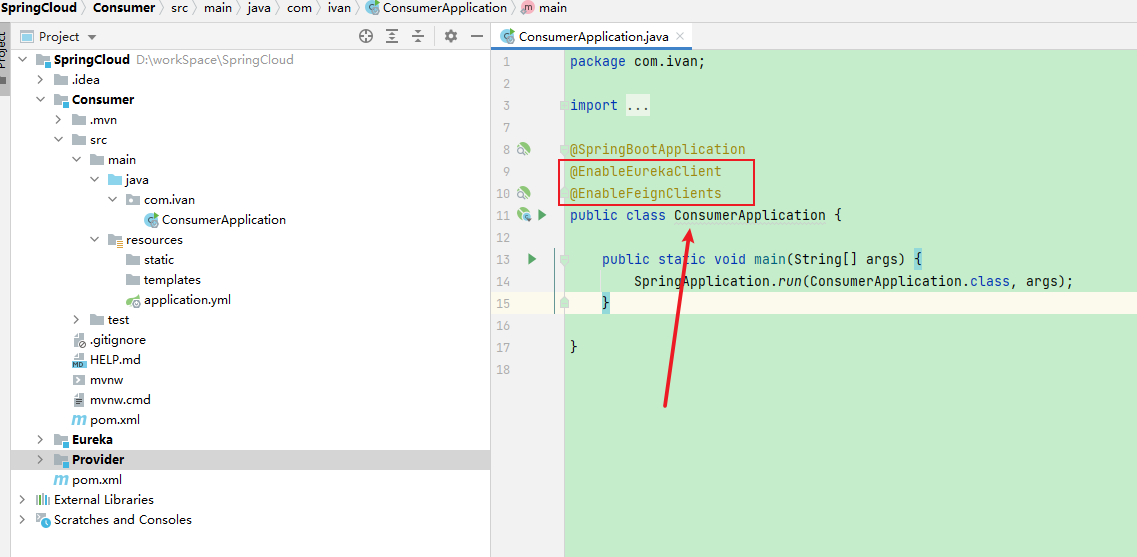Image resolution: width=1137 pixels, height=557 pixels.
Task: Select mvnw.cmd file
Action: click(120, 400)
